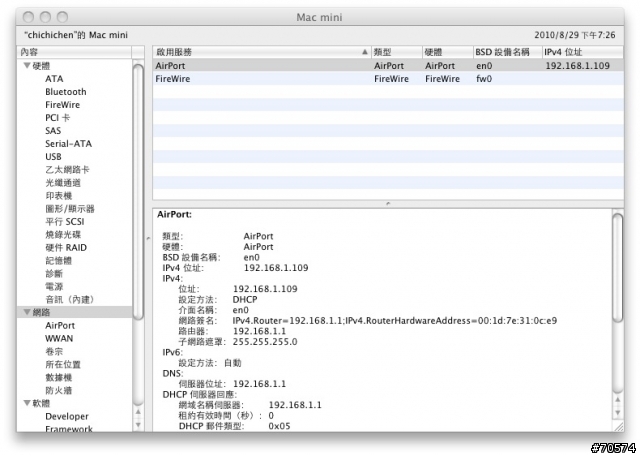Collapse the 硬體 hardware section triangle
This screenshot has height=456, width=640.
pos(27,65)
